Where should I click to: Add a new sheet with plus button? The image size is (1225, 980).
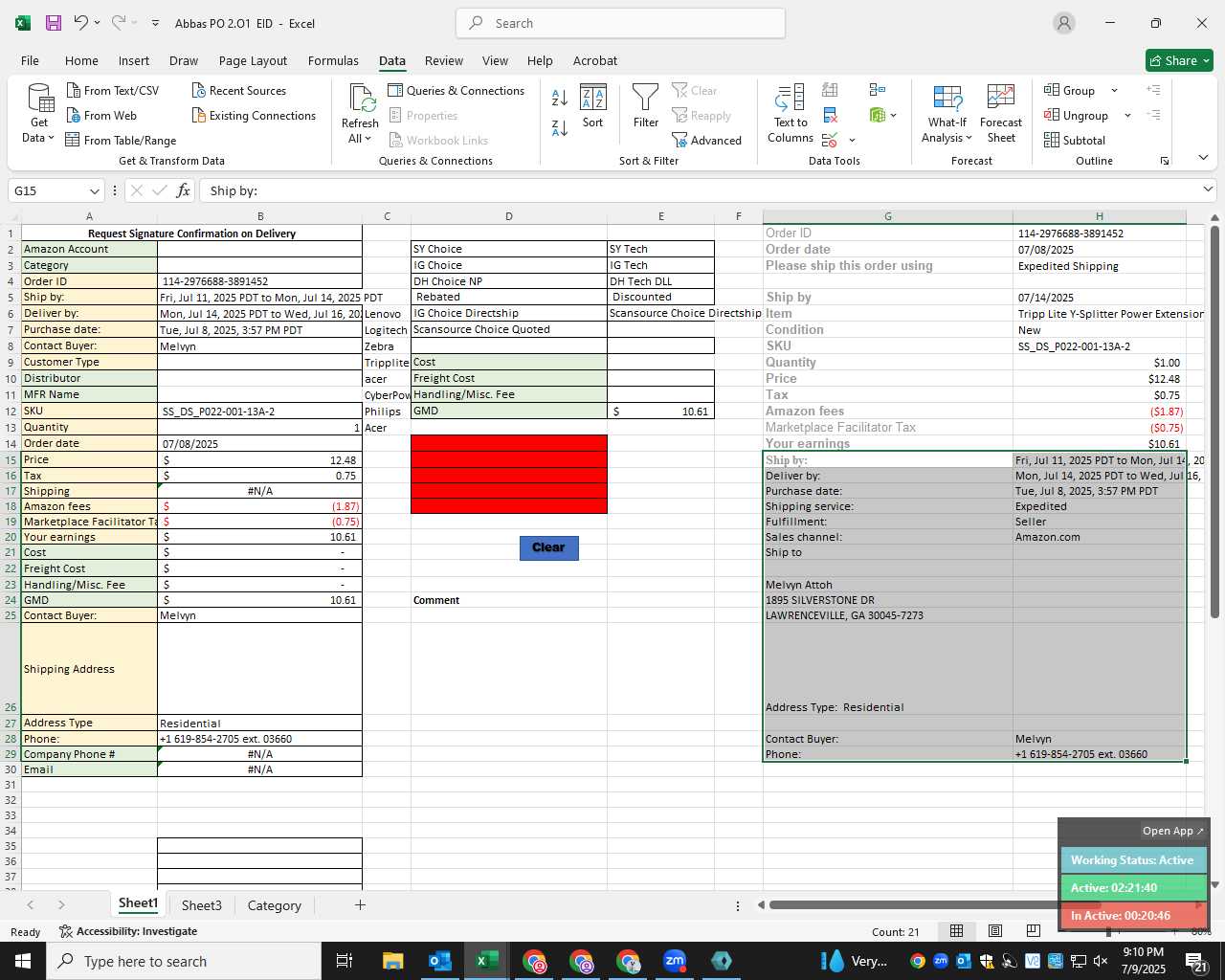pos(360,904)
